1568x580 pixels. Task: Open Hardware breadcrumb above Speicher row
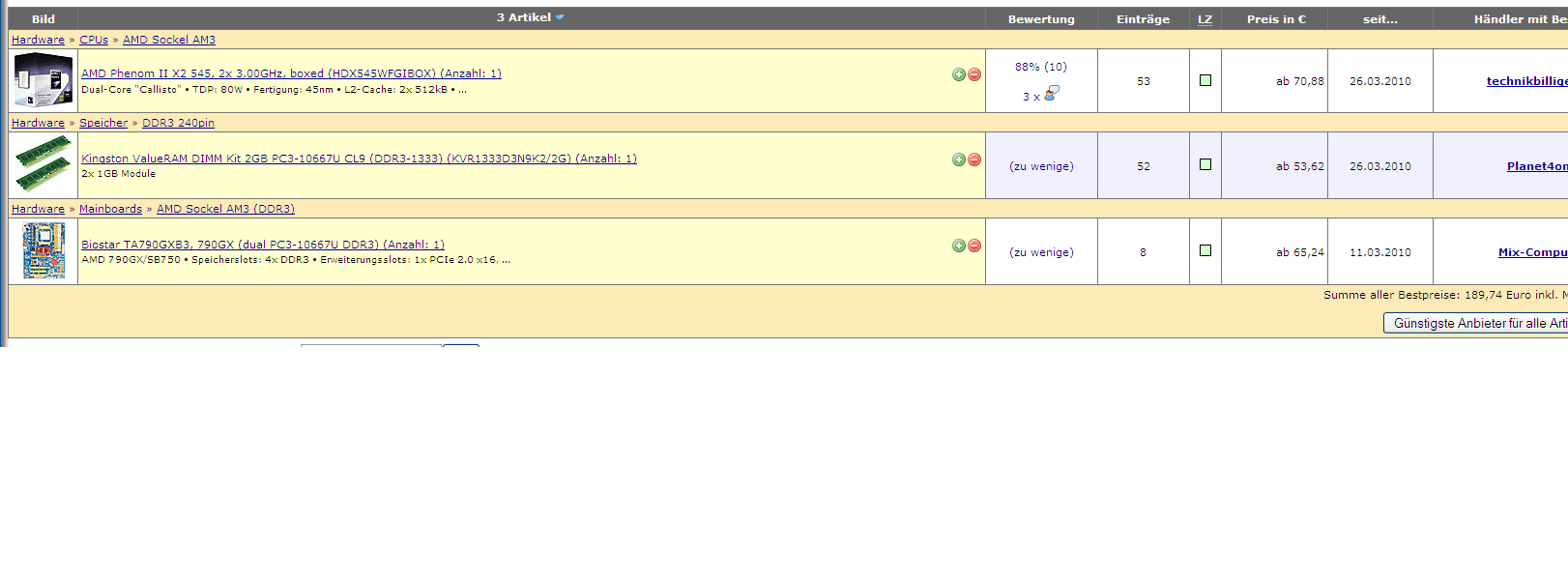pyautogui.click(x=38, y=123)
